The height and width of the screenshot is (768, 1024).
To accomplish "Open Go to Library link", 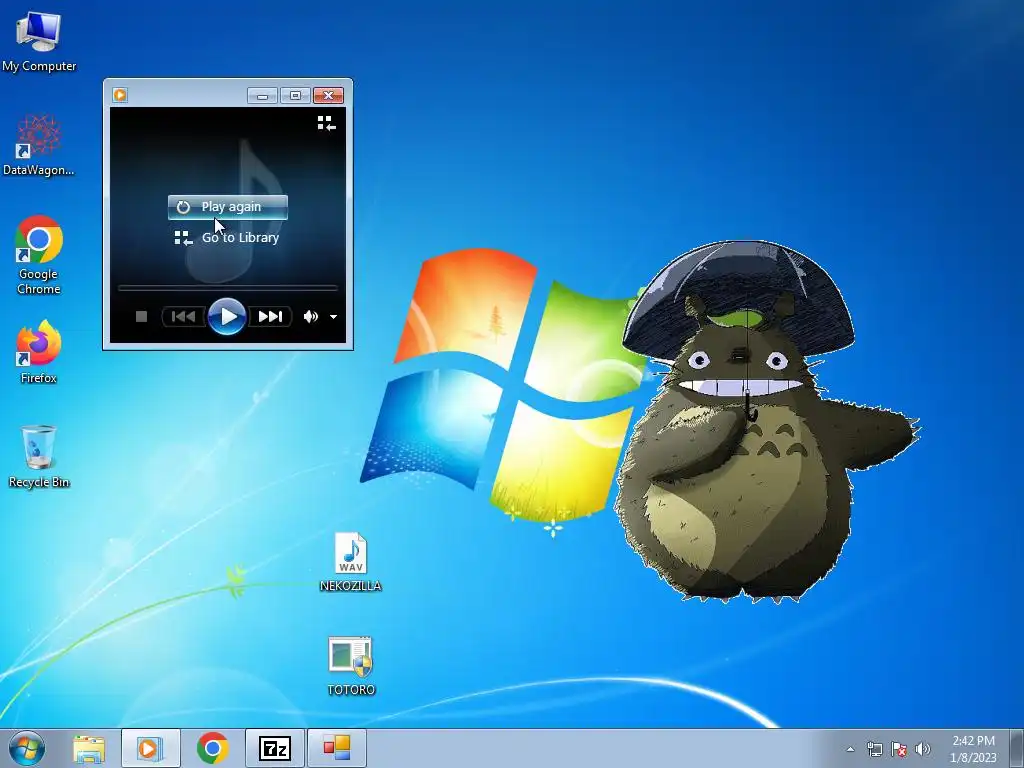I will point(227,238).
